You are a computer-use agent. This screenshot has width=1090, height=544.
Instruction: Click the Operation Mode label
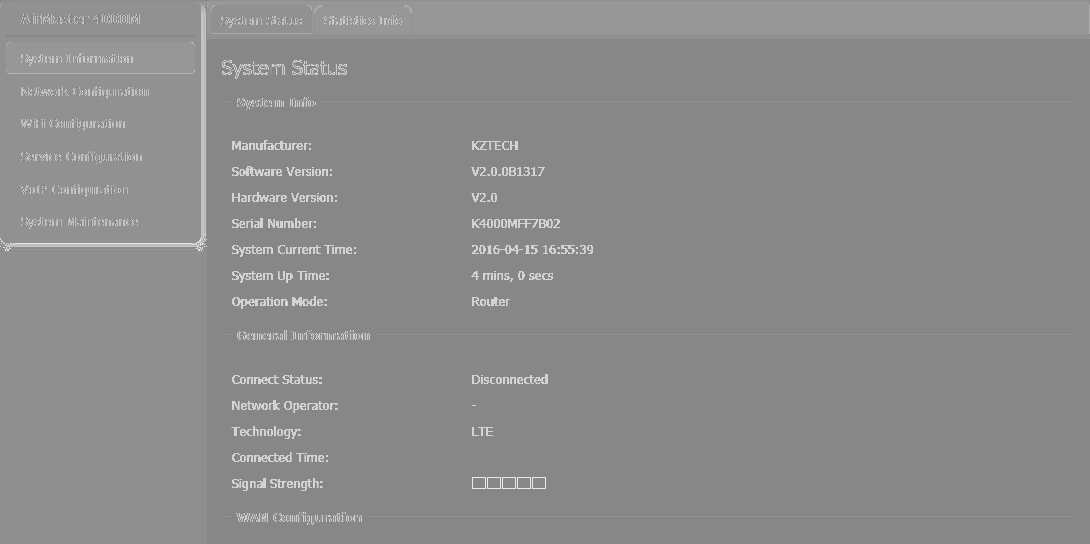[x=279, y=302]
